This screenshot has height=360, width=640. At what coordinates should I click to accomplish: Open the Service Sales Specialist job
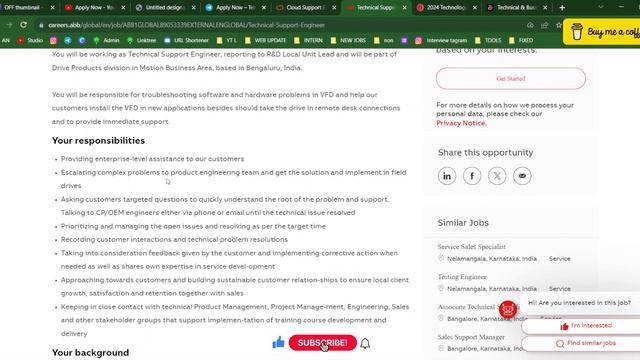click(x=471, y=247)
